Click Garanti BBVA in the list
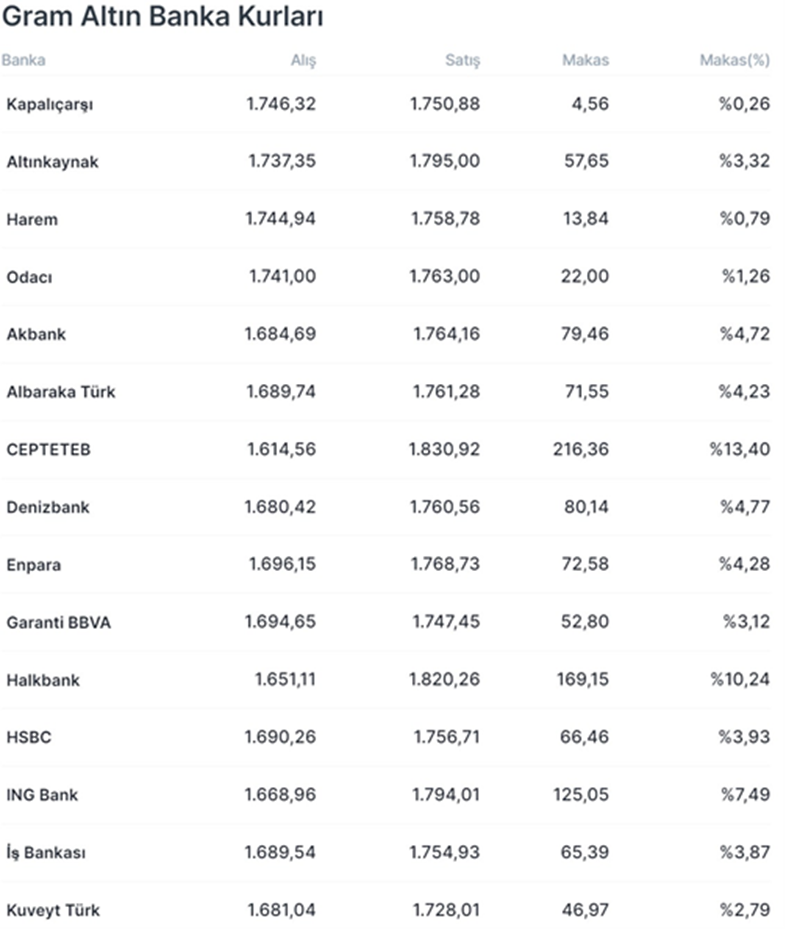The width and height of the screenshot is (786, 930). point(58,623)
